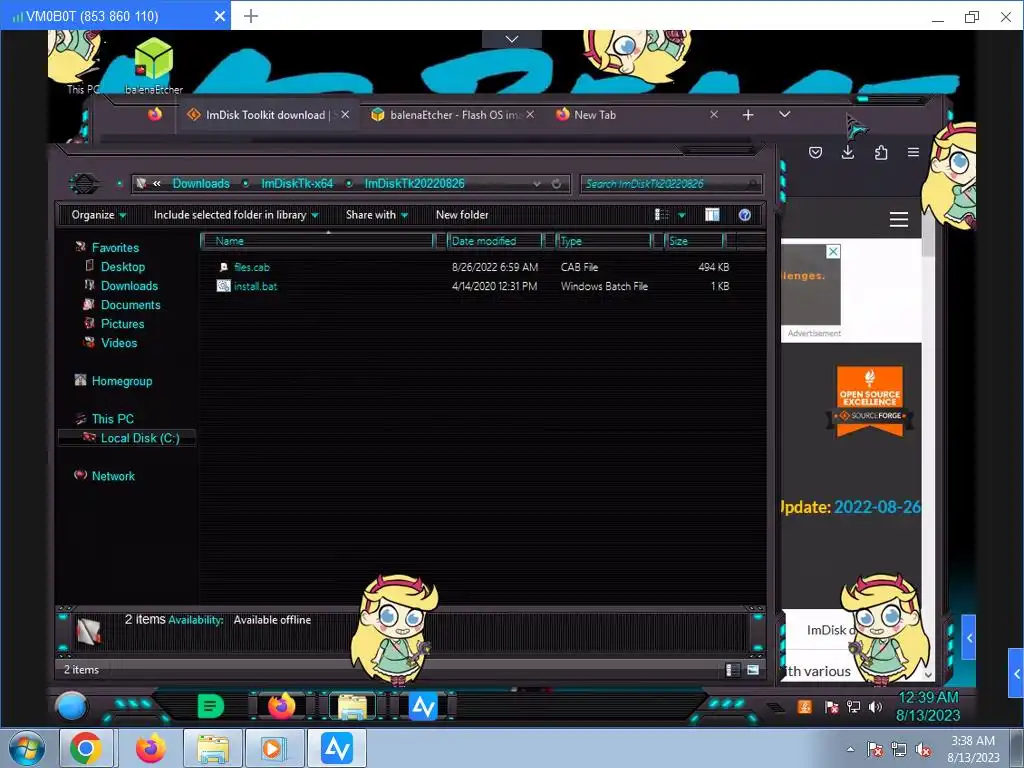This screenshot has width=1024, height=768.
Task: Refresh the Explorer folder view
Action: (x=556, y=184)
